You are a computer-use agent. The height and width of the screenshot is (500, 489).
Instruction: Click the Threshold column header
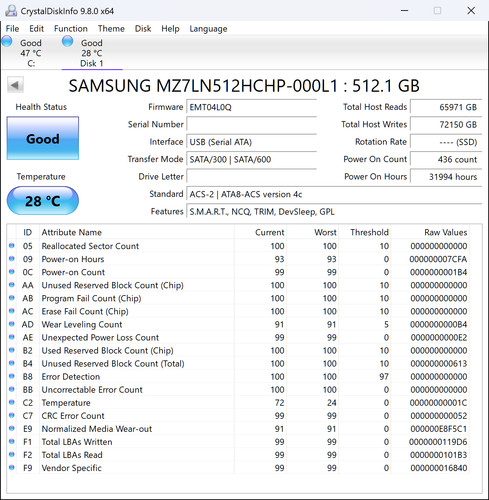pos(369,232)
